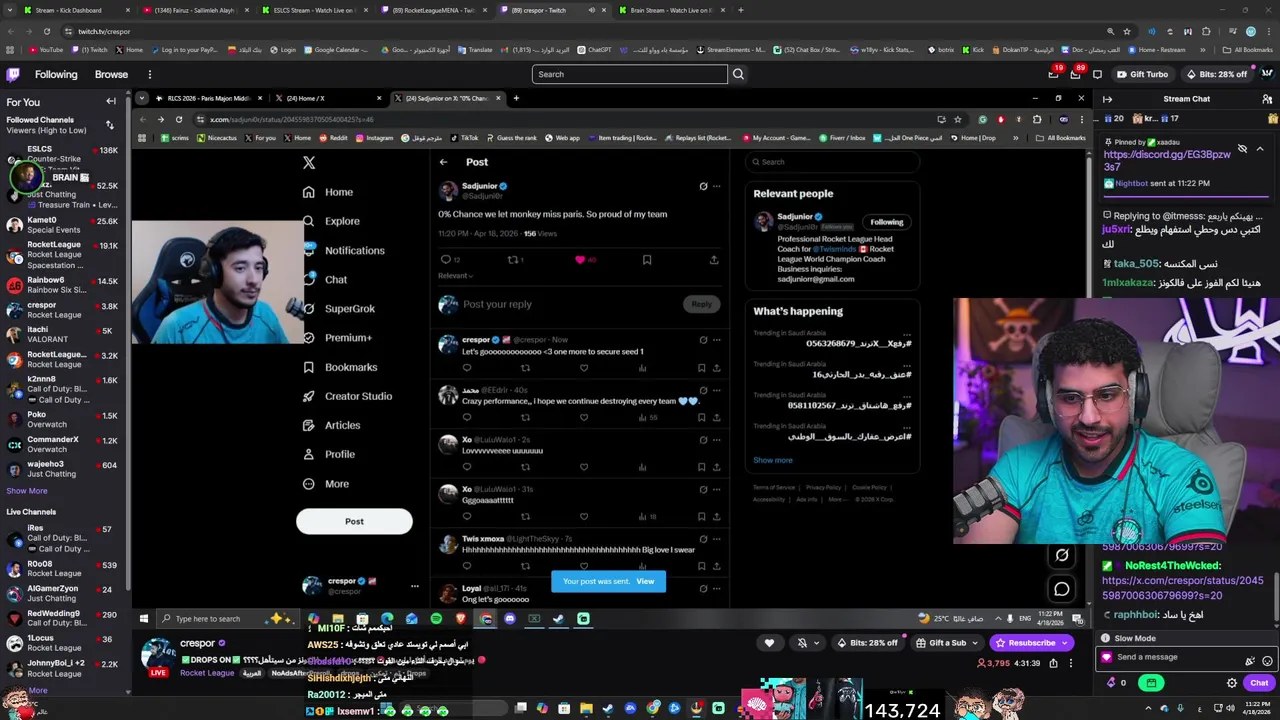
Task: Collapse the For You sidebar
Action: point(111,101)
